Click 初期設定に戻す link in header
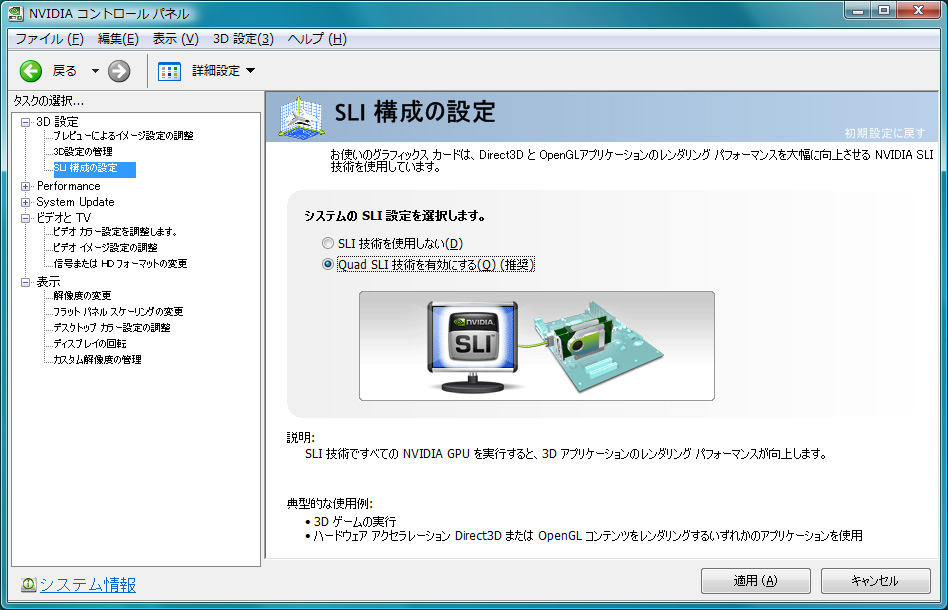The height and width of the screenshot is (610, 948). [x=885, y=133]
